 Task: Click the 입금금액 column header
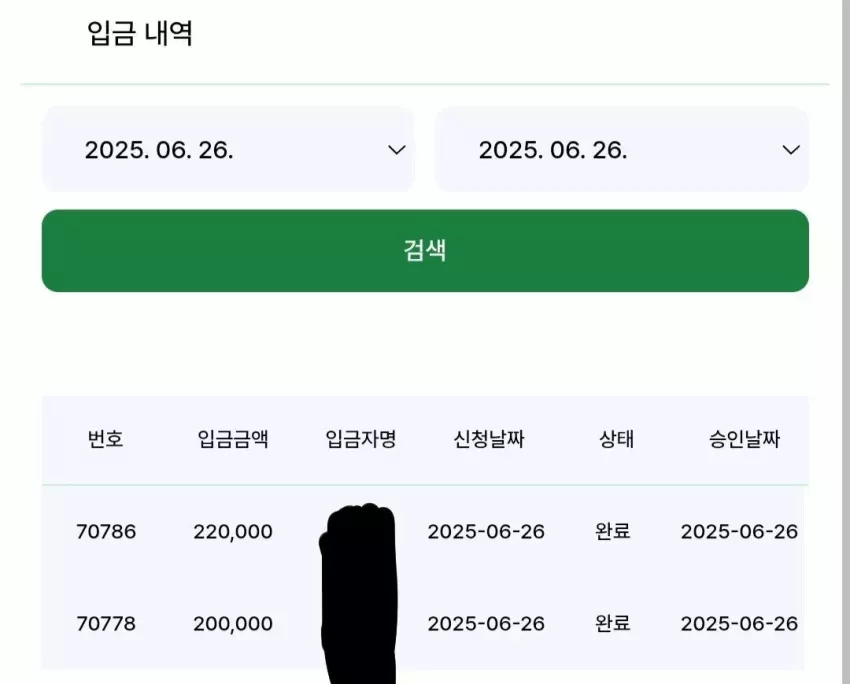coord(233,439)
